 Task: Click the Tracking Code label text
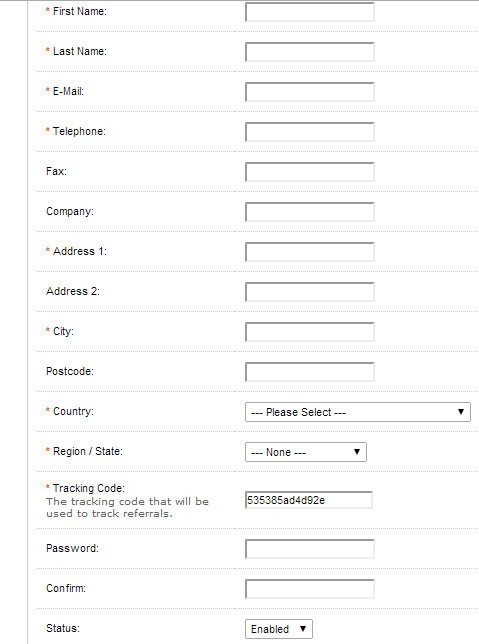point(89,488)
